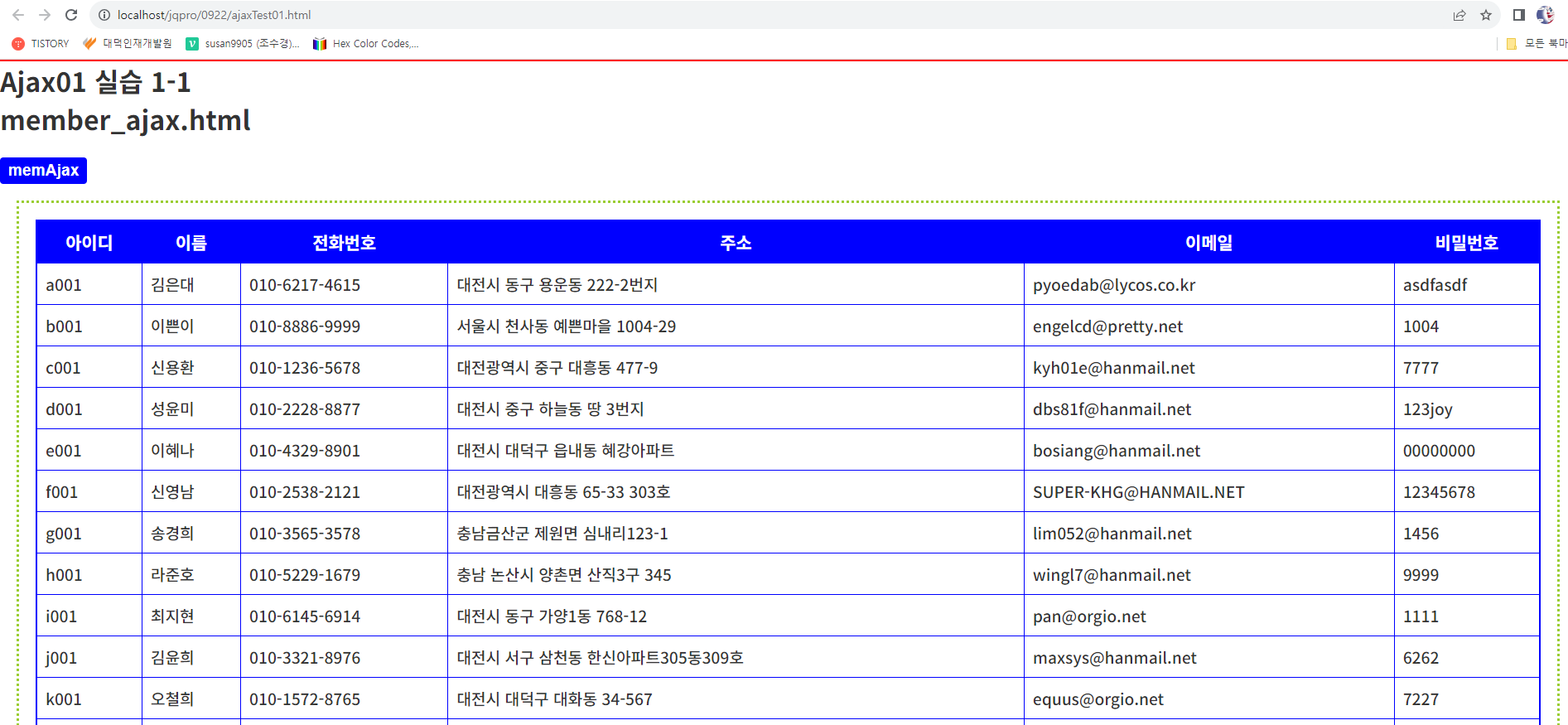Select address 대전시 서구 삼천동 한신아파트305동309호
Screen dimensions: 1568x725
(600, 658)
